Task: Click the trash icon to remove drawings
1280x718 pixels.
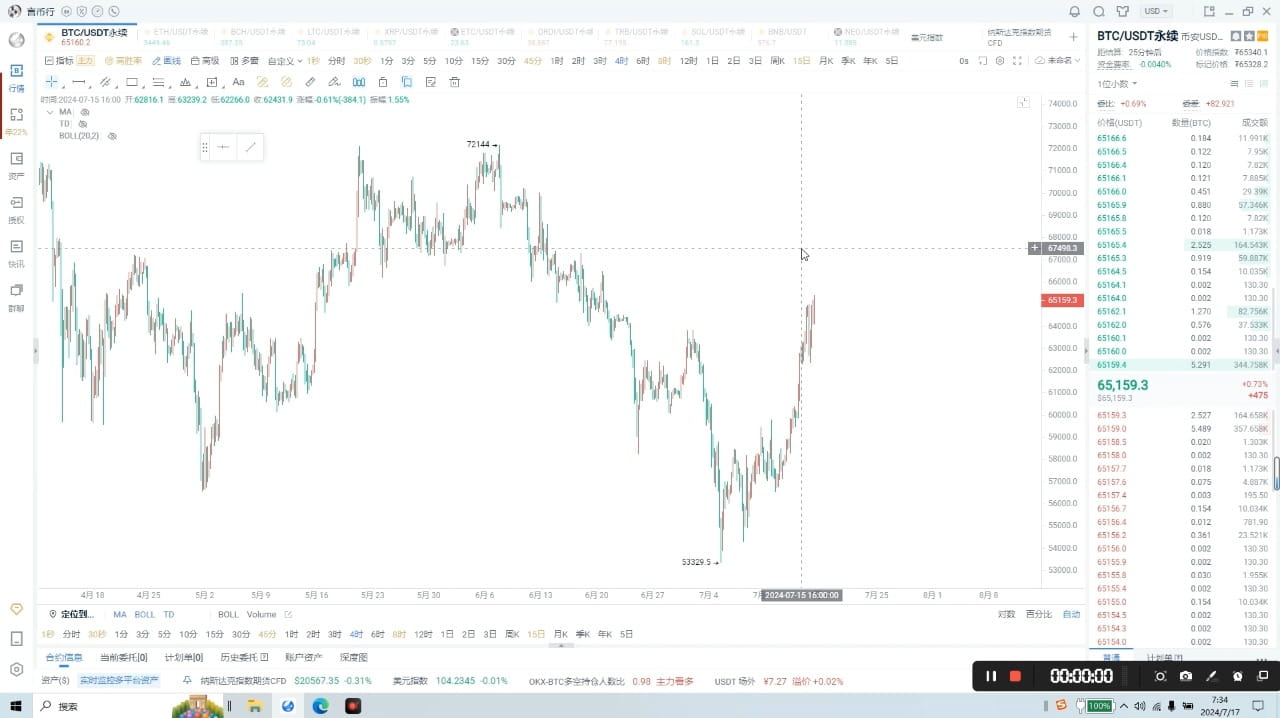Action: click(453, 82)
